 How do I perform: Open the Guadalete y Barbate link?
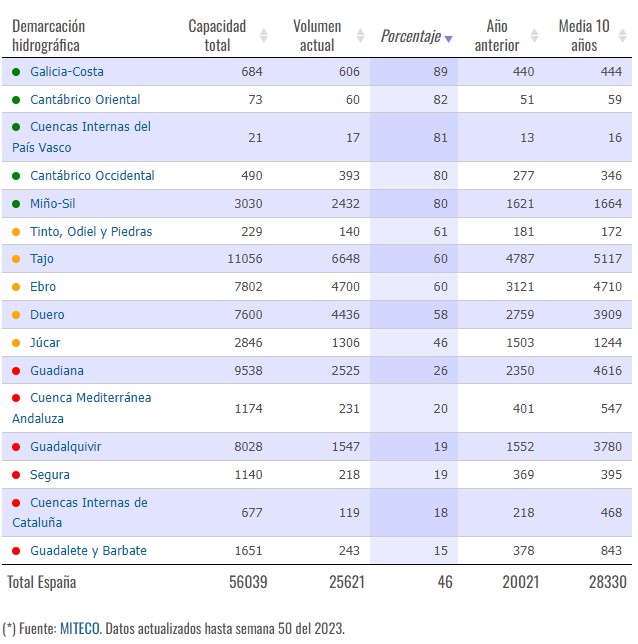88,551
